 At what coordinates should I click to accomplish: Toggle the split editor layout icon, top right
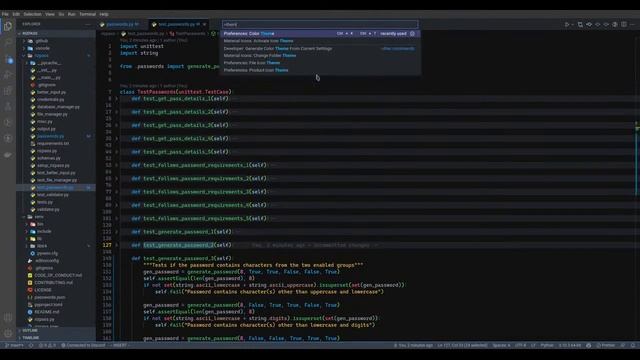tap(624, 24)
